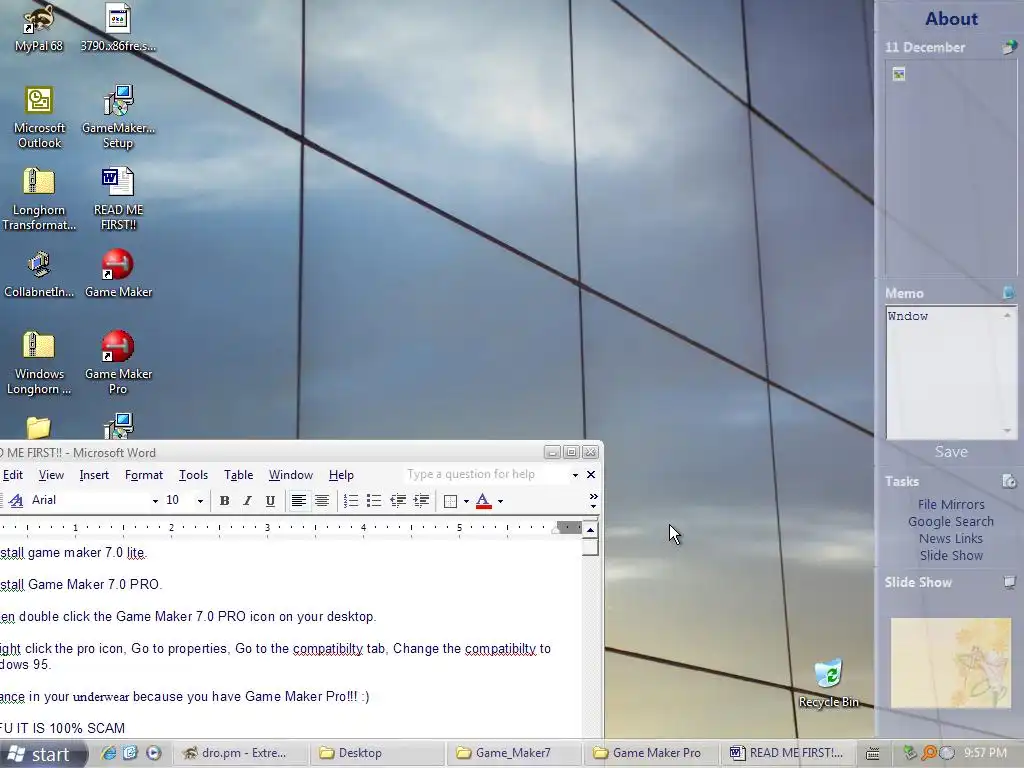Open the Insert menu in Word

[94, 475]
